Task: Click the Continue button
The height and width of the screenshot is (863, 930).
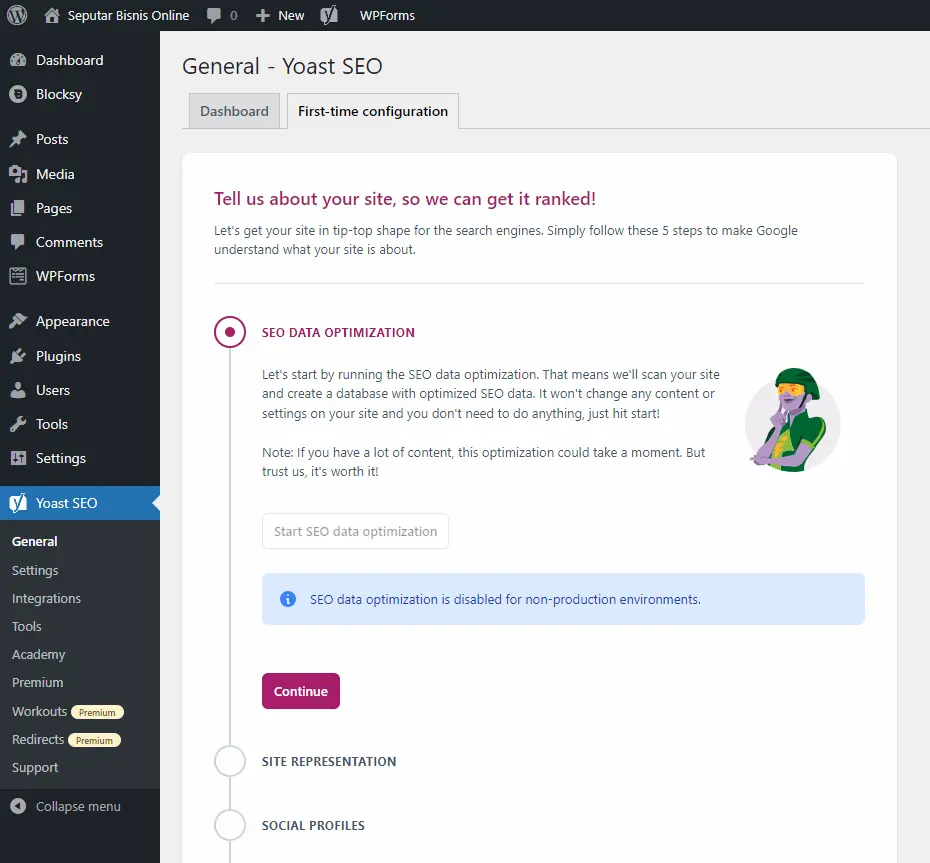Action: tap(301, 690)
